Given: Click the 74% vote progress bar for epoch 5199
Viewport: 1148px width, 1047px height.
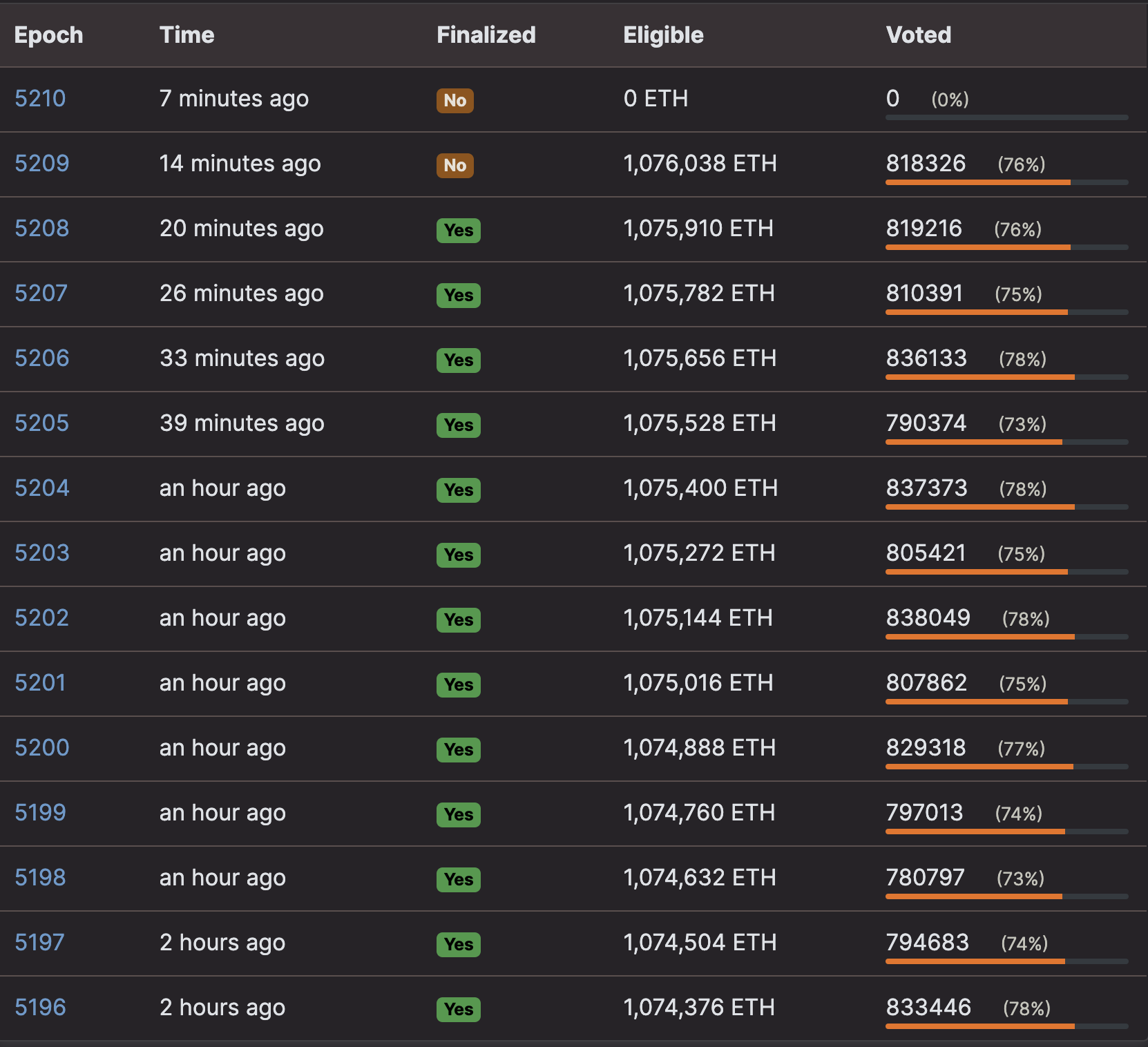Looking at the screenshot, I should [1007, 832].
